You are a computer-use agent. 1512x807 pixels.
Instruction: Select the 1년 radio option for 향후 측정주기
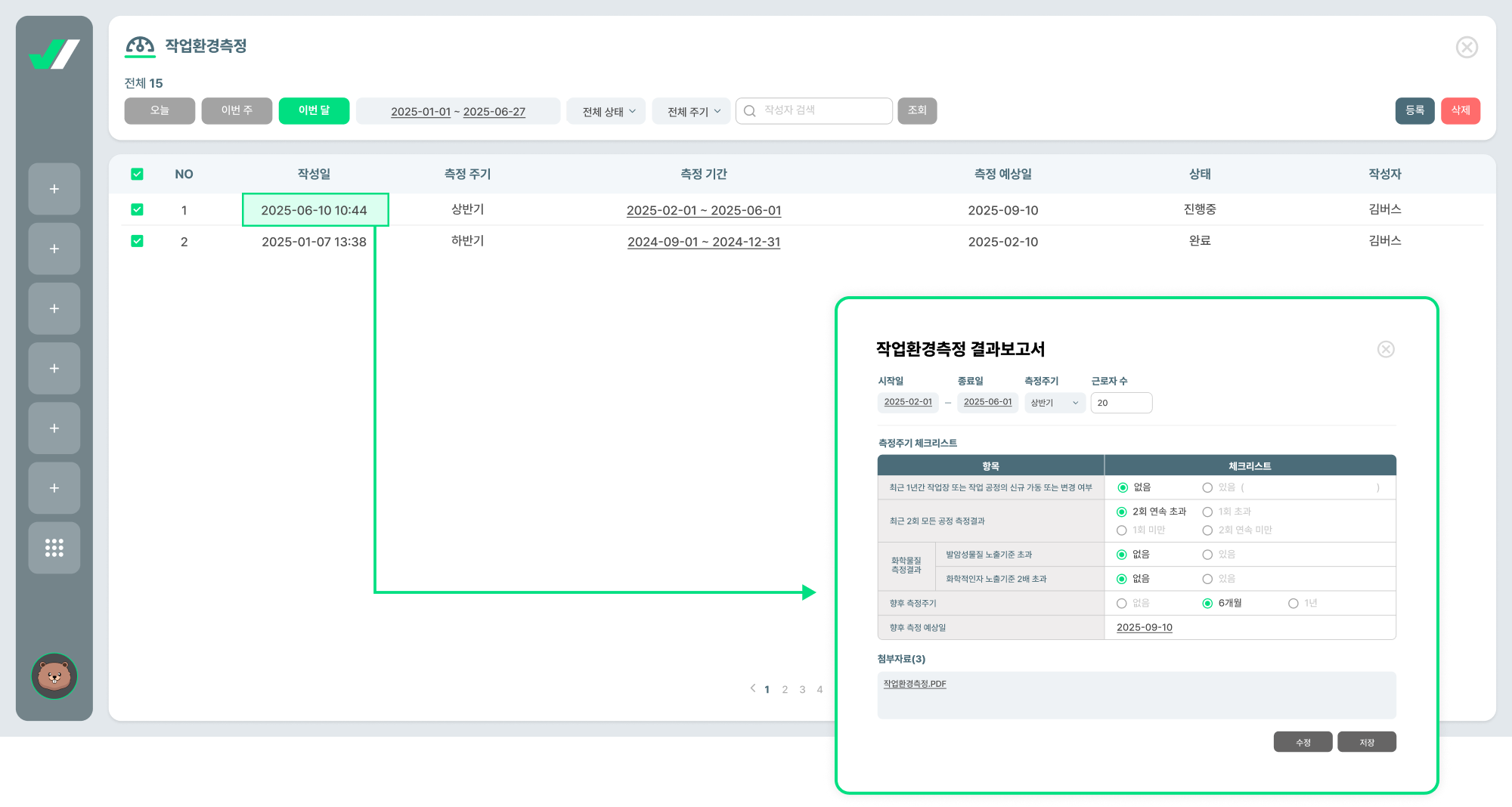pyautogui.click(x=1294, y=603)
